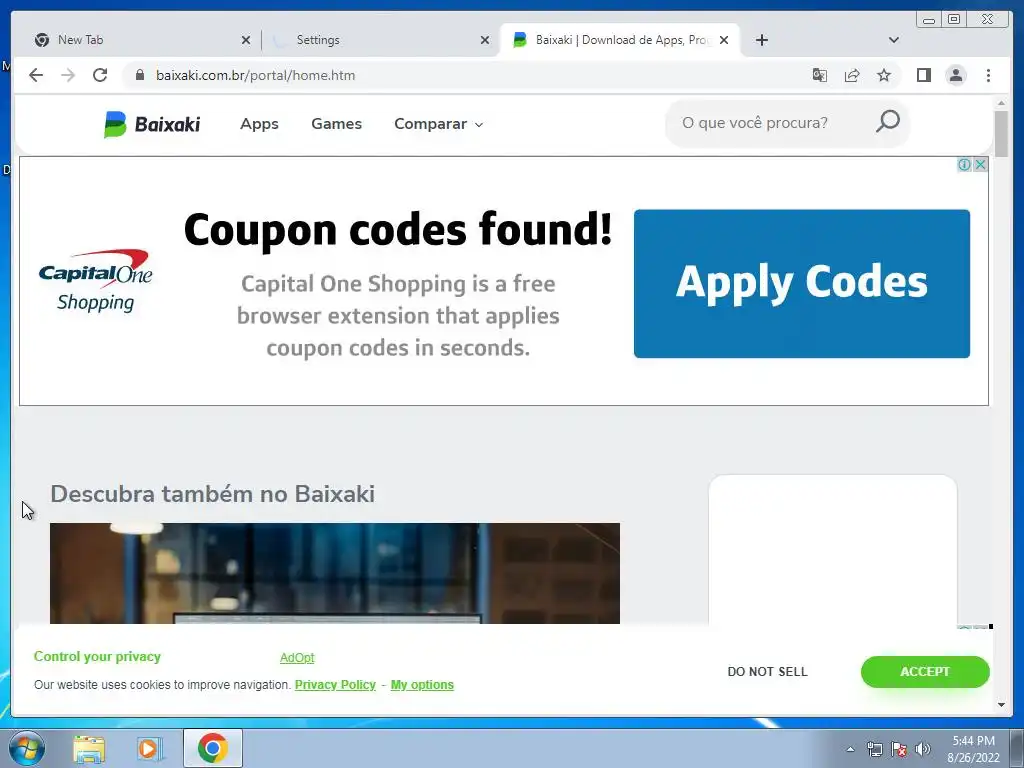
Task: Click the Baixaki logo
Action: point(152,124)
